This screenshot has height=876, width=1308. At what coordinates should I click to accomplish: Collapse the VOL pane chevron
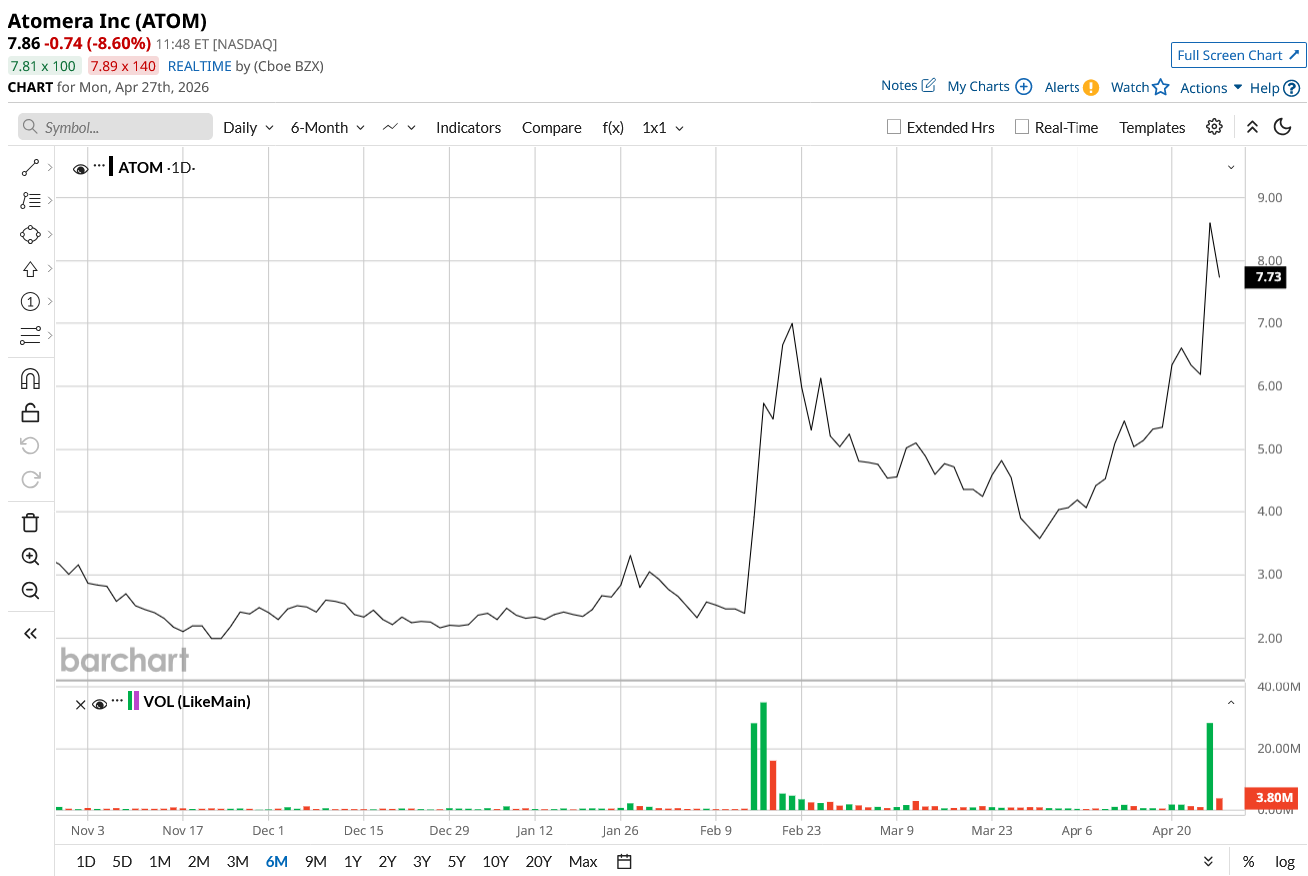coord(1231,703)
